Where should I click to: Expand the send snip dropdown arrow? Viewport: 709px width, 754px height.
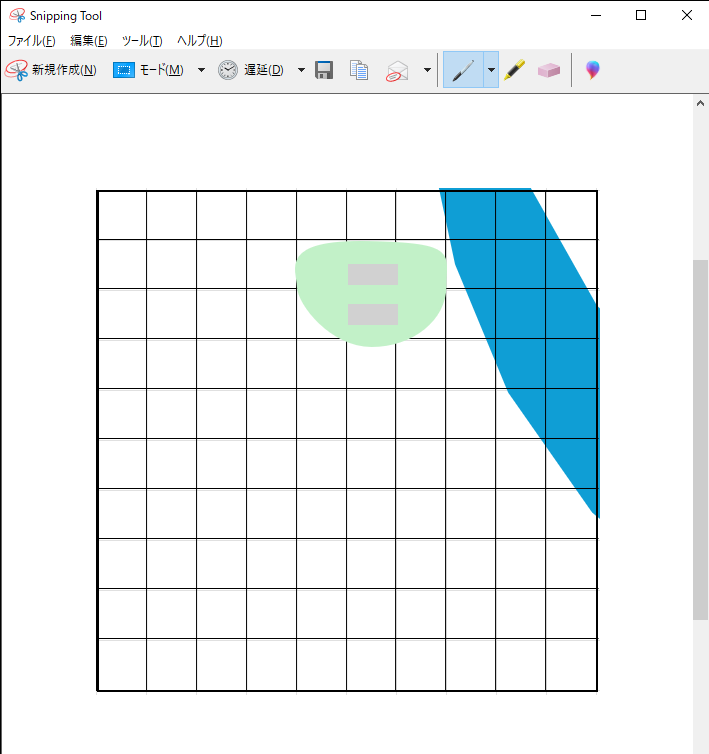coord(427,70)
